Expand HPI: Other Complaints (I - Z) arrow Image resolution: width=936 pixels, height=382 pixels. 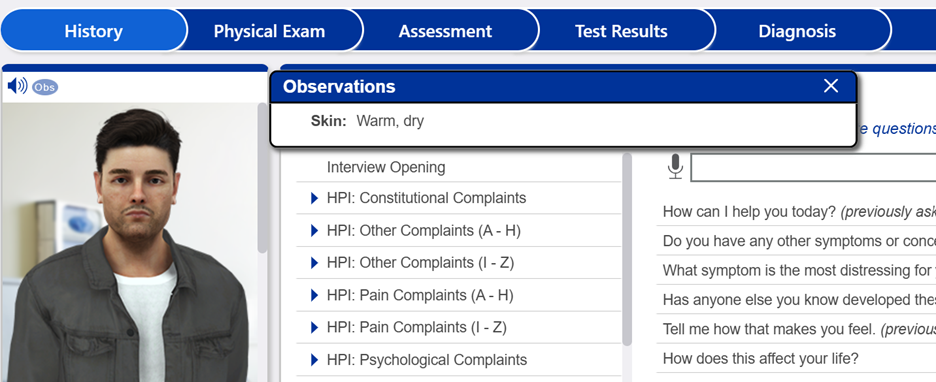click(x=315, y=263)
